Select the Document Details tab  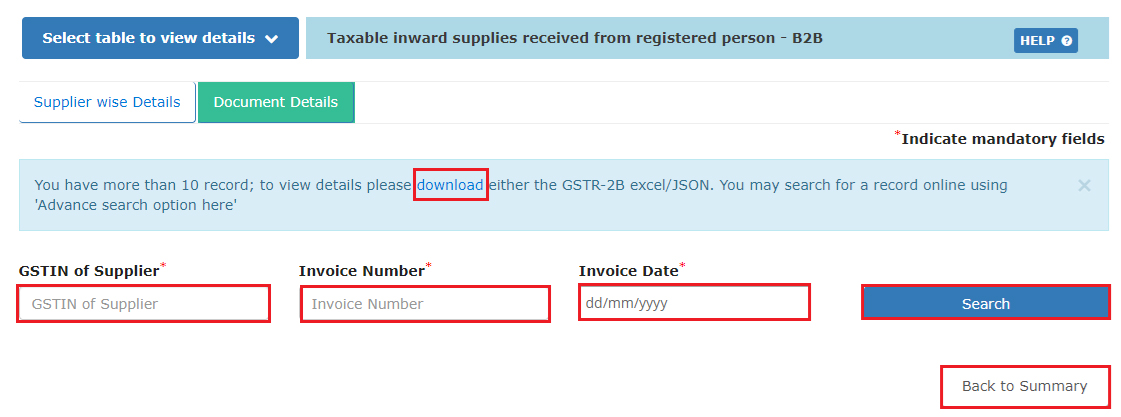tap(276, 102)
